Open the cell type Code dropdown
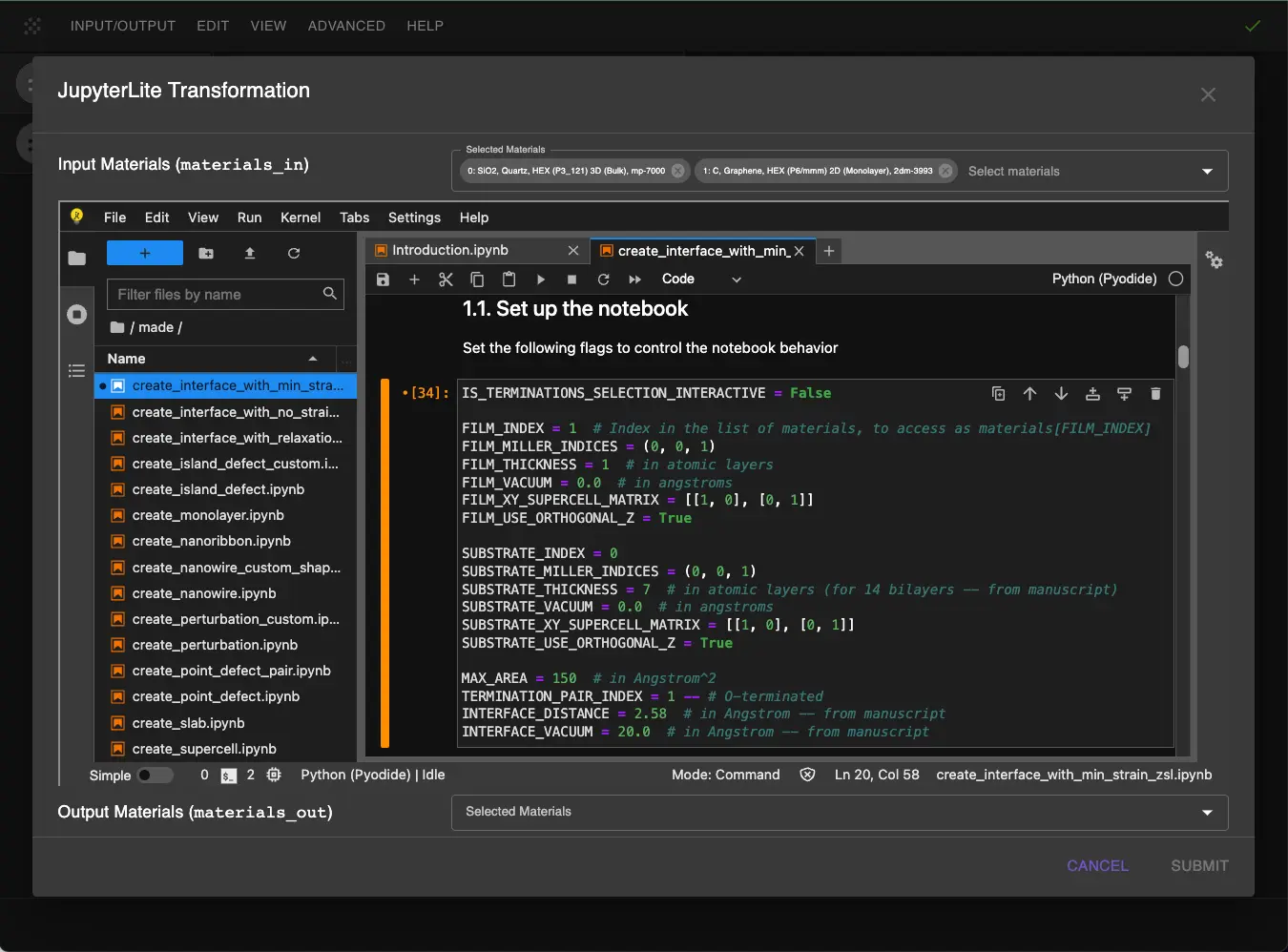 click(x=700, y=279)
